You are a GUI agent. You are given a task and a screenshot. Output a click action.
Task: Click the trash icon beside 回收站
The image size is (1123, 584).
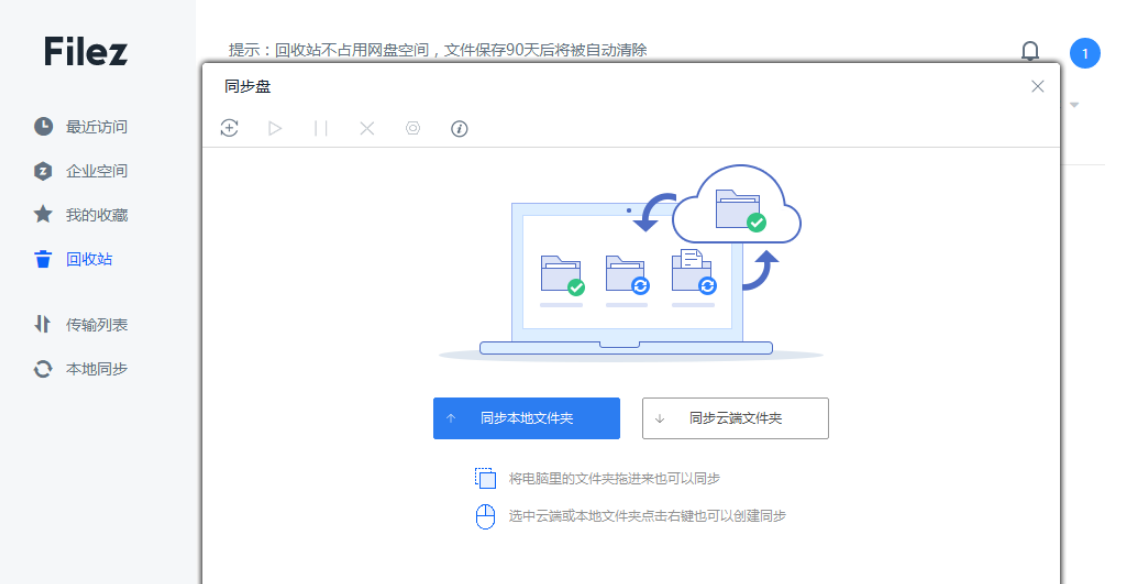43,259
